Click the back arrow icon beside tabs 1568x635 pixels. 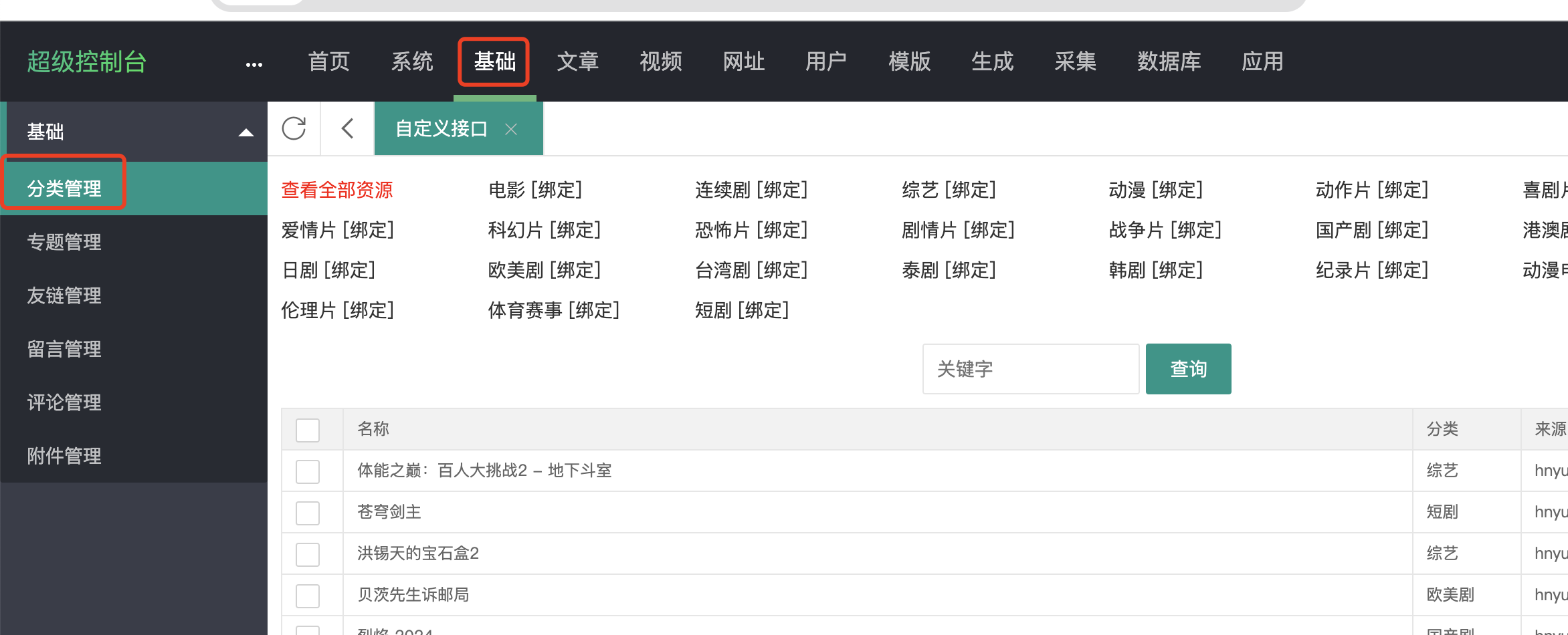[347, 128]
